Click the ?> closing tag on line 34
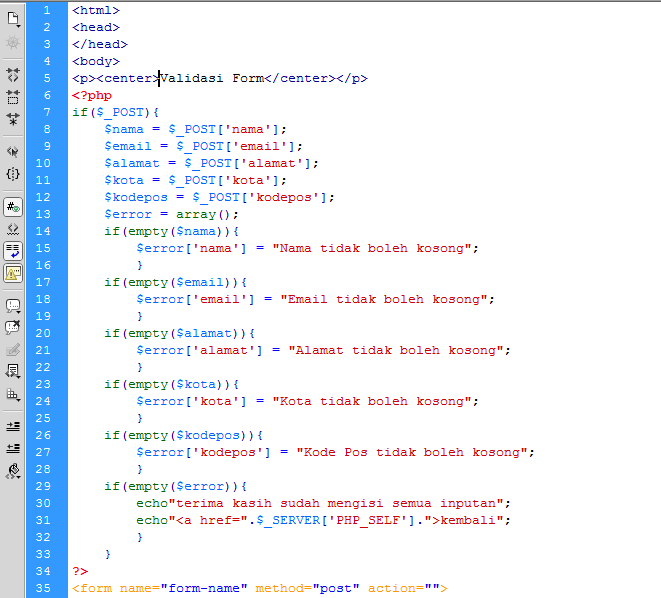 coord(80,571)
